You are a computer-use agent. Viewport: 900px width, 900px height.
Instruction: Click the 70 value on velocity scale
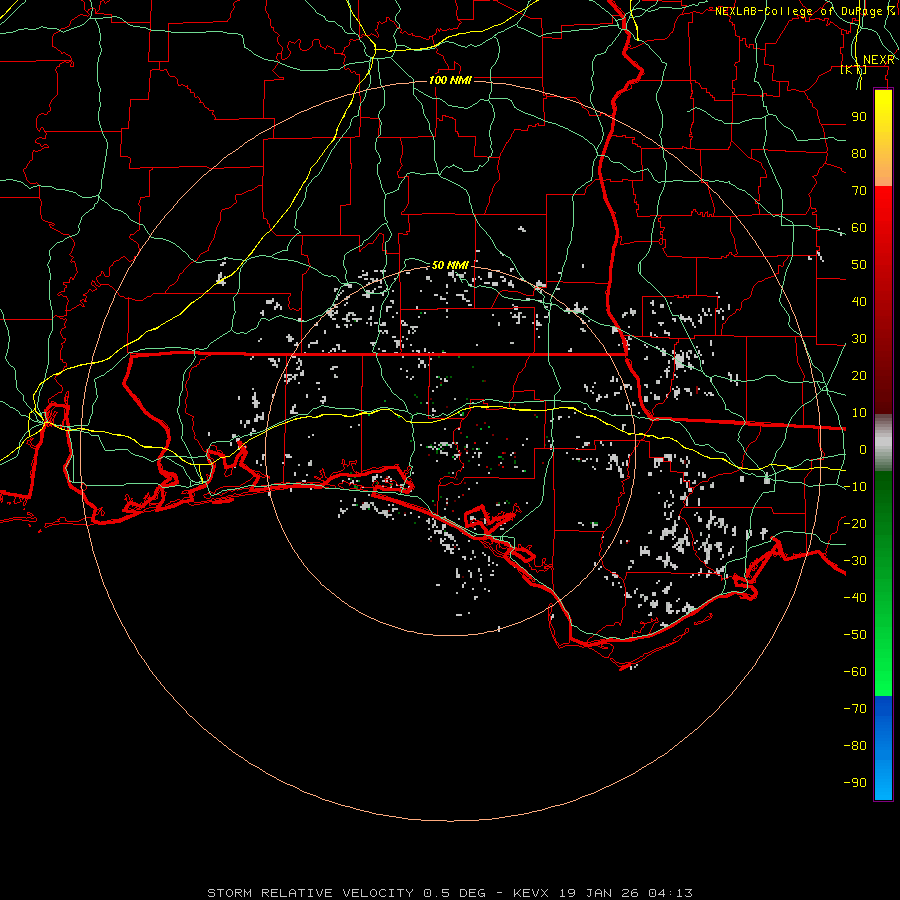pyautogui.click(x=859, y=191)
